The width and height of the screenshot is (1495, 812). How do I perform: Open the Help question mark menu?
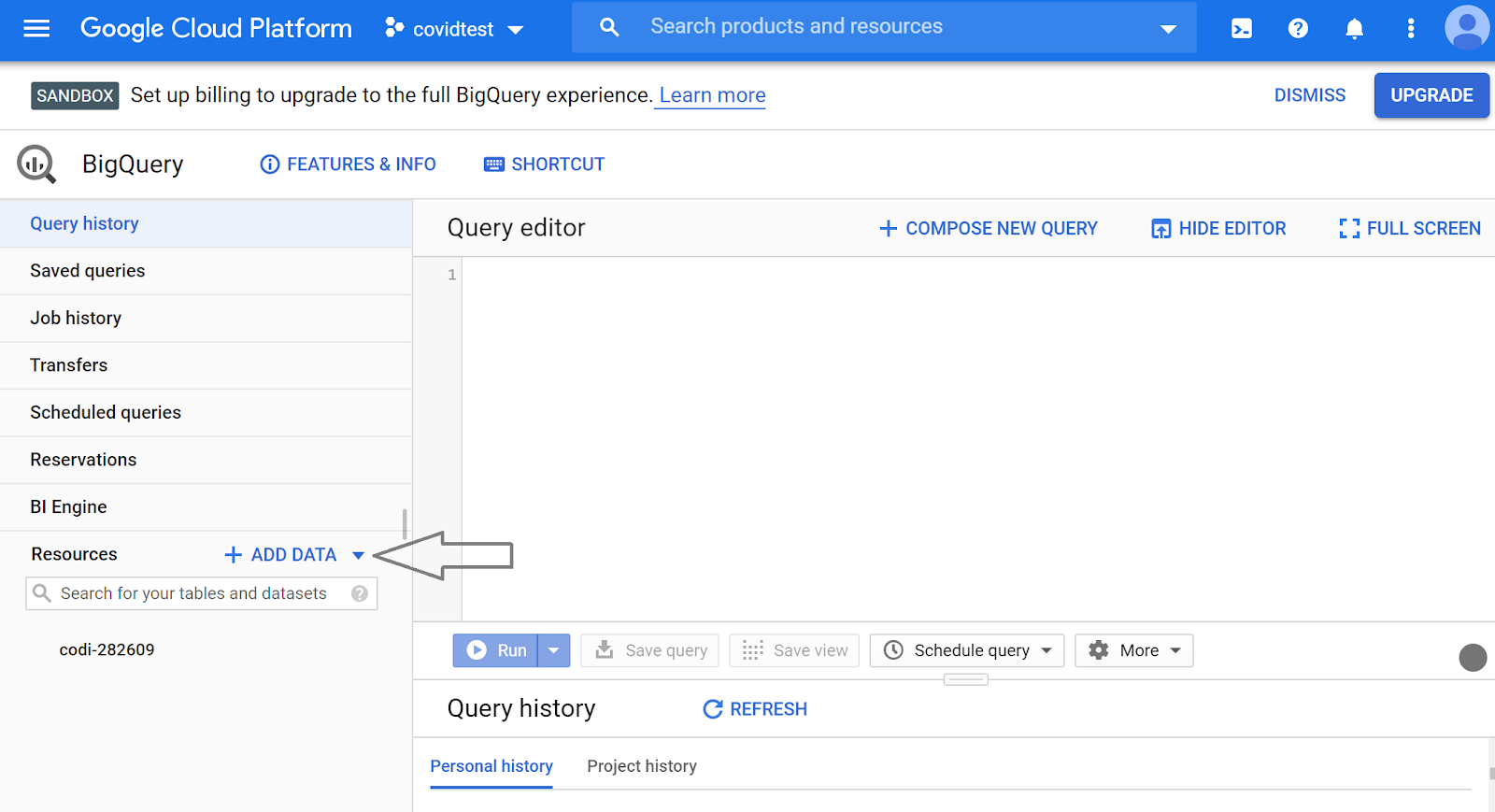coord(1298,29)
